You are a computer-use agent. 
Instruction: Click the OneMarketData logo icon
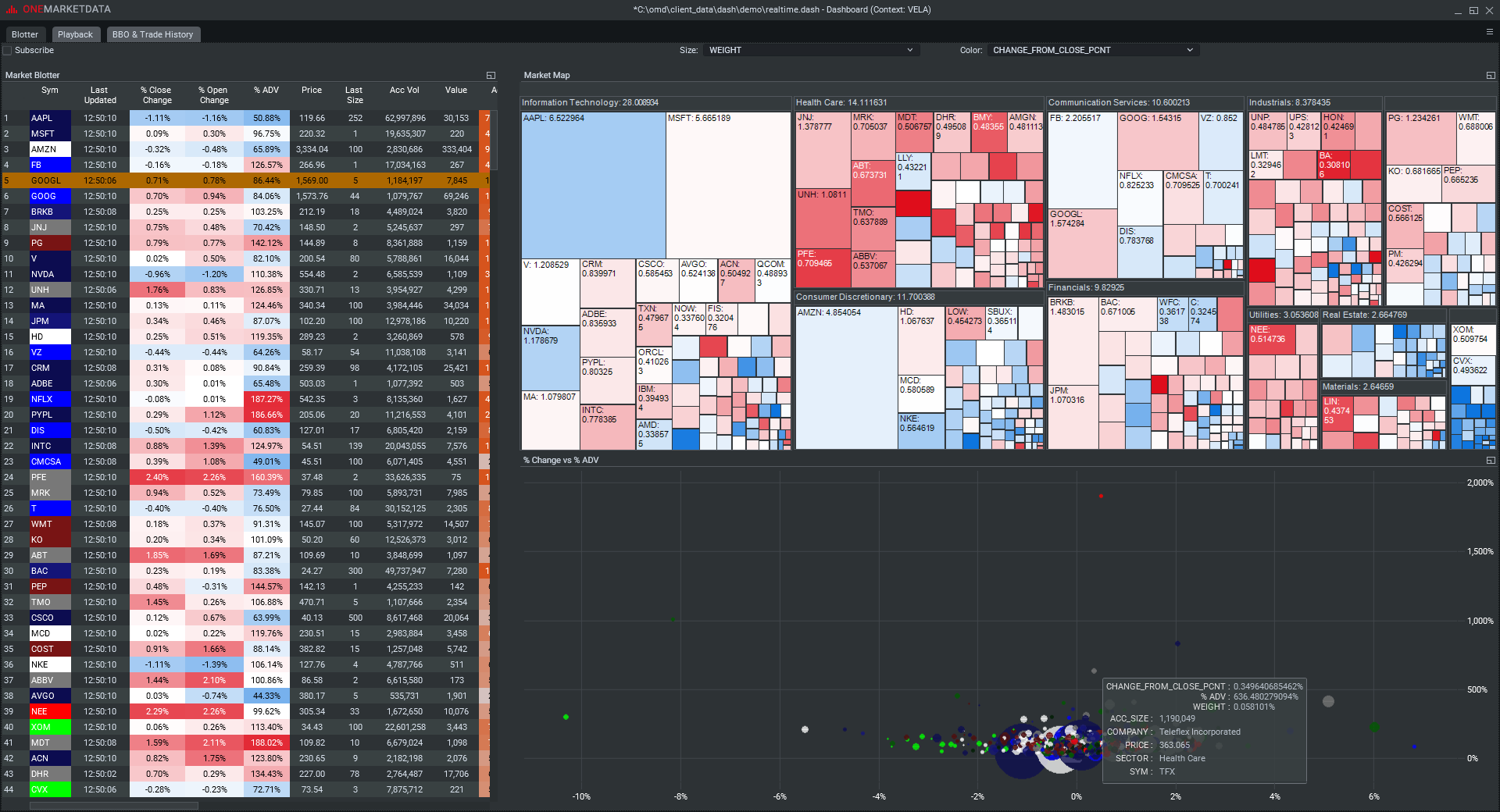click(12, 9)
